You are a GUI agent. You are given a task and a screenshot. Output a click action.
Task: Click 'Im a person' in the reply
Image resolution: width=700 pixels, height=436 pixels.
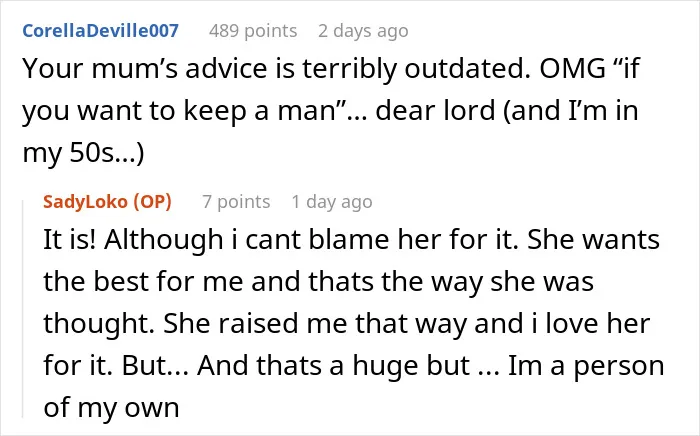point(586,365)
